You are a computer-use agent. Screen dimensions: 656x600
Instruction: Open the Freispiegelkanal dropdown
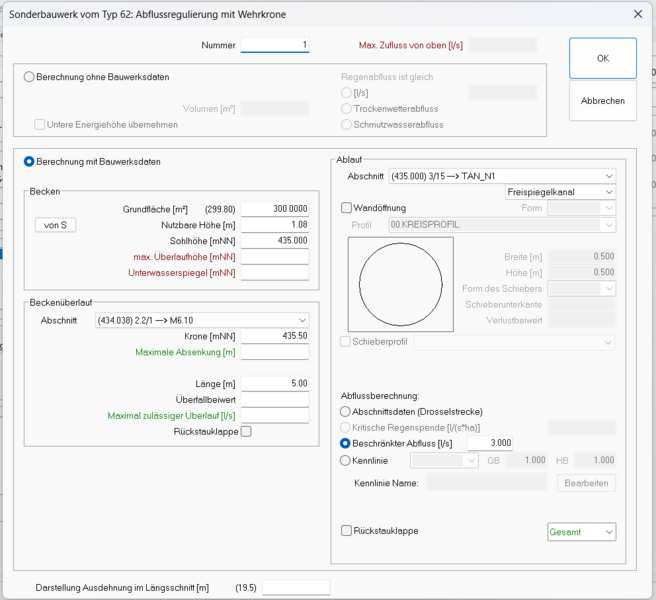(x=561, y=192)
